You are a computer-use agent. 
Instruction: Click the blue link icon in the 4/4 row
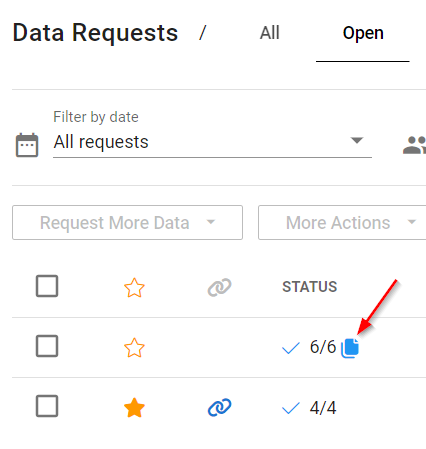point(219,407)
